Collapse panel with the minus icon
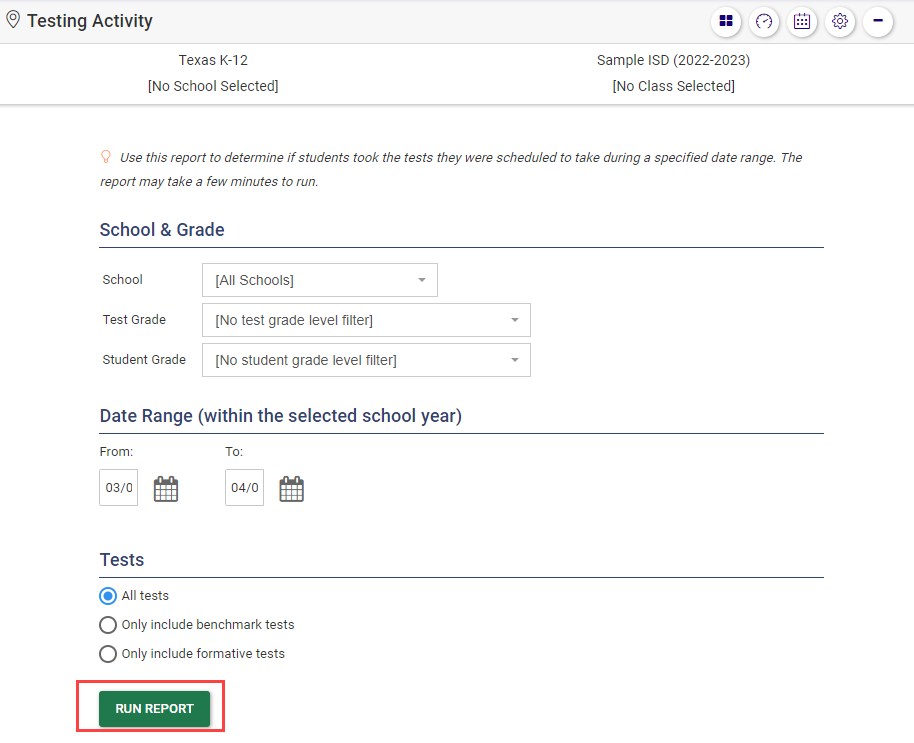 click(878, 22)
